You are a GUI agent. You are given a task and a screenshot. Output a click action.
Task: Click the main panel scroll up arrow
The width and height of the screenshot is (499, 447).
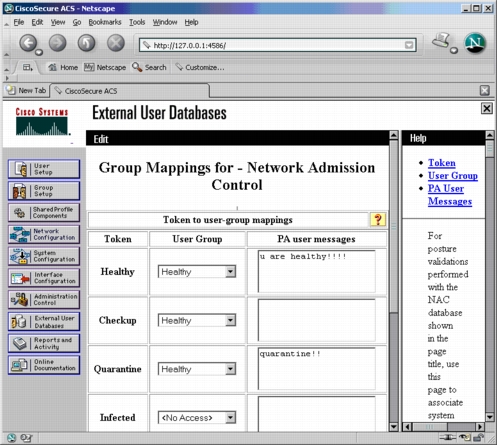click(x=394, y=135)
